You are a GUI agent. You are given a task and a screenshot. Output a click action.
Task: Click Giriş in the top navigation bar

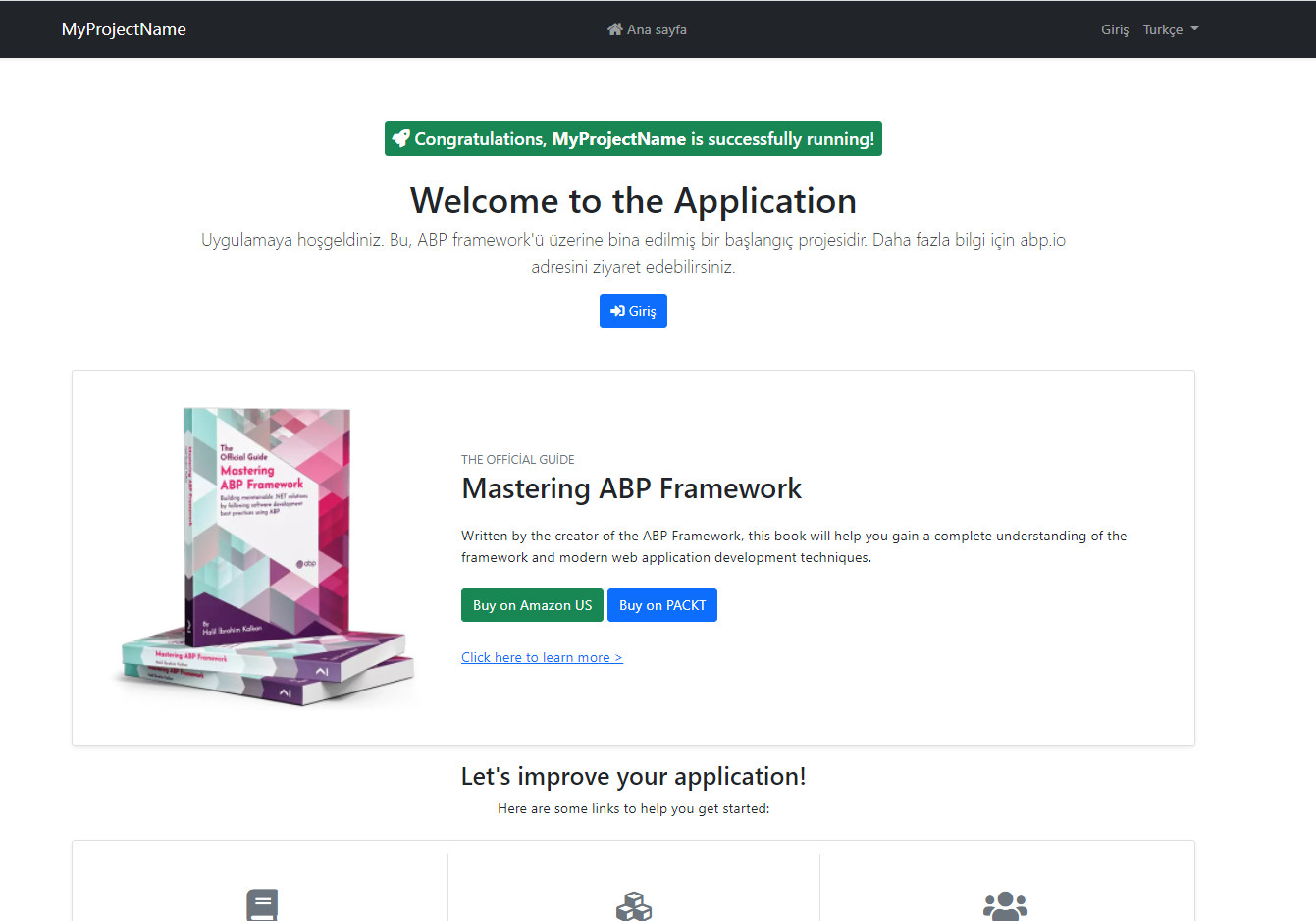pyautogui.click(x=1115, y=29)
